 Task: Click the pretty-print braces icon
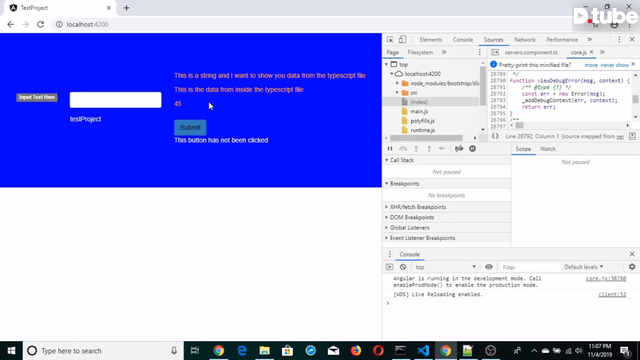[x=495, y=136]
